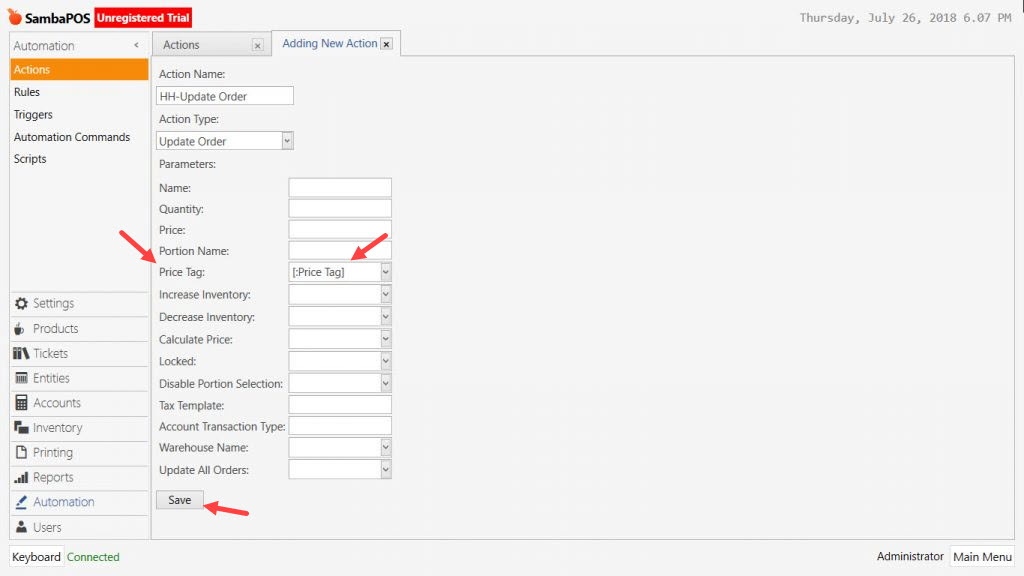Expand the Locked dropdown
Viewport: 1024px width, 576px height.
(385, 361)
